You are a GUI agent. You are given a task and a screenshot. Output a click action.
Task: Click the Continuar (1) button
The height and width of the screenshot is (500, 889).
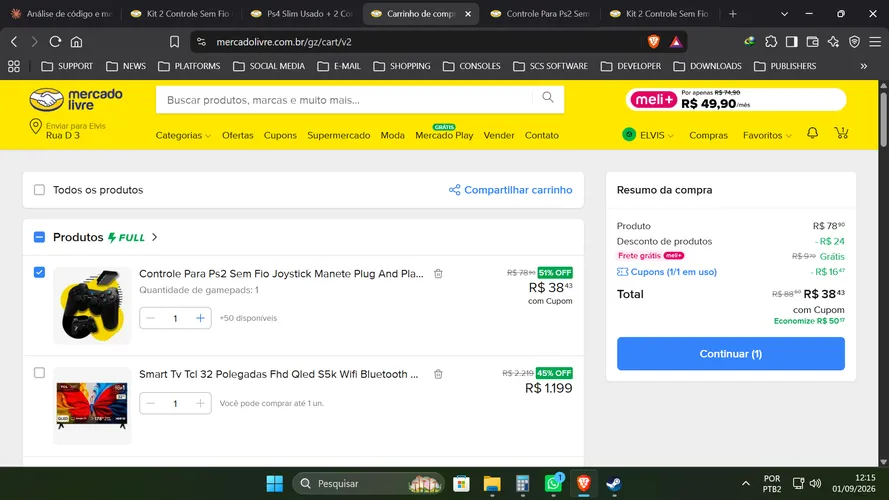pos(731,354)
